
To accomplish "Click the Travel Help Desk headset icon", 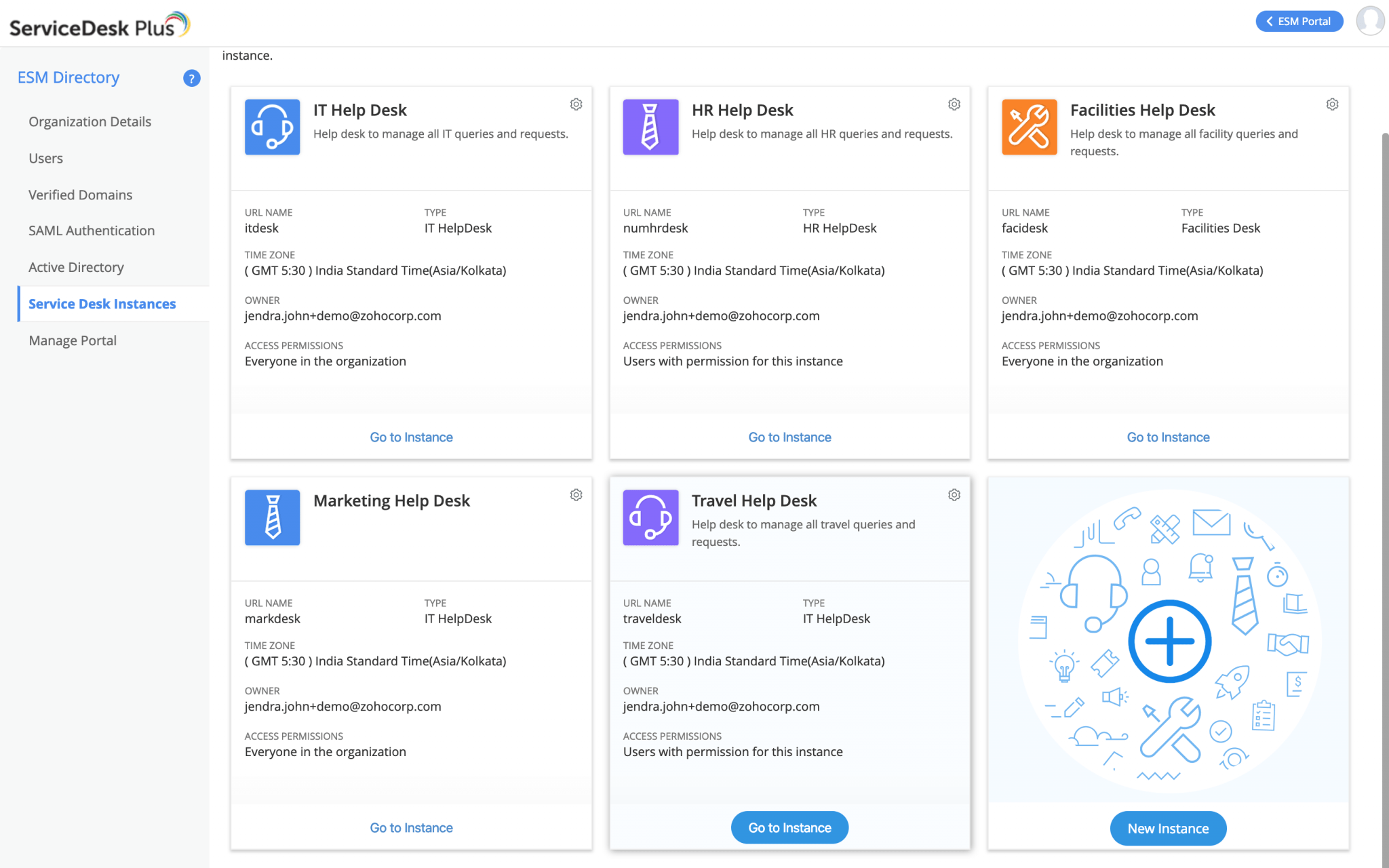I will point(650,517).
